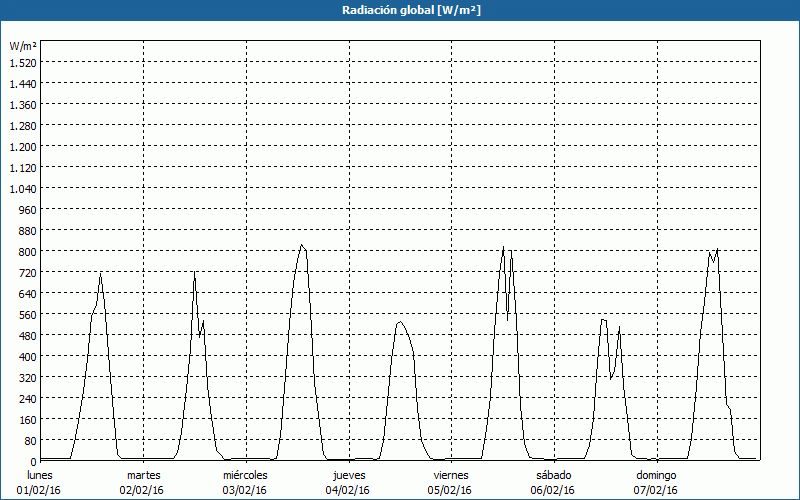Select the 1.120 y-axis value
Viewport: 800px width, 500px height.
coord(23,168)
